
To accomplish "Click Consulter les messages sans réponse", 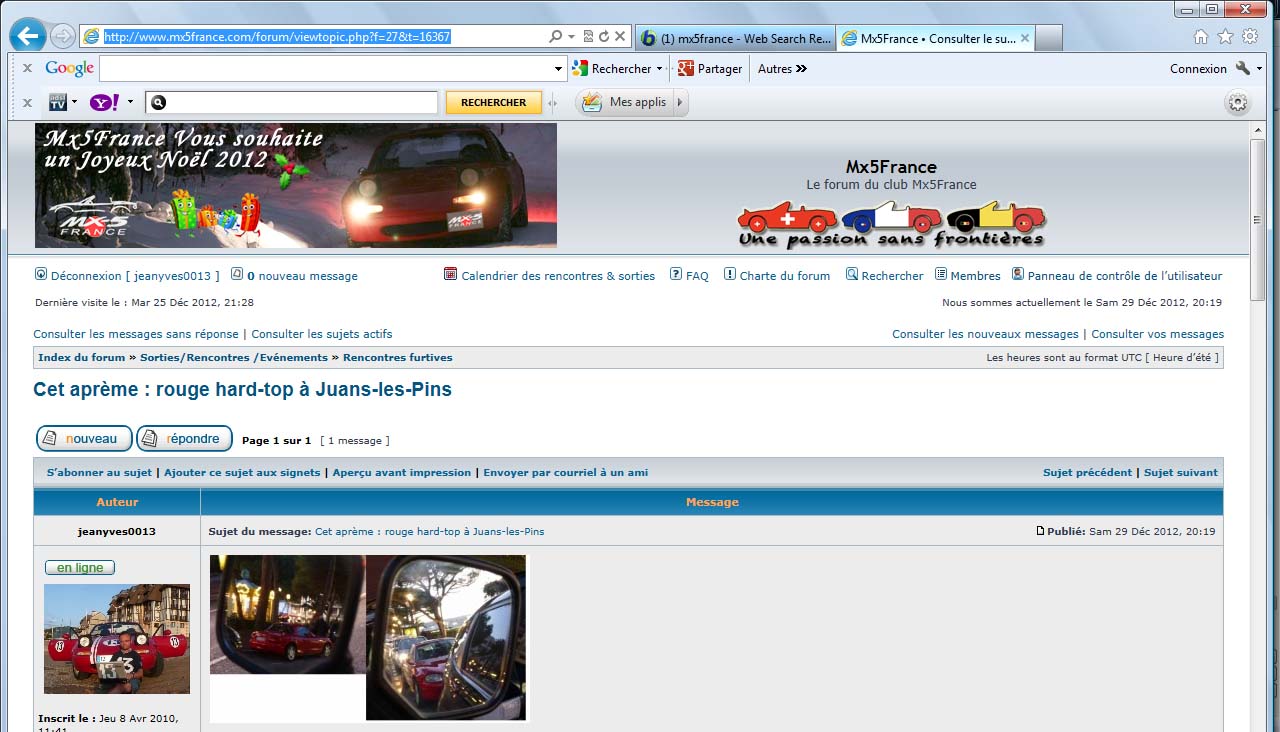I will [x=136, y=334].
